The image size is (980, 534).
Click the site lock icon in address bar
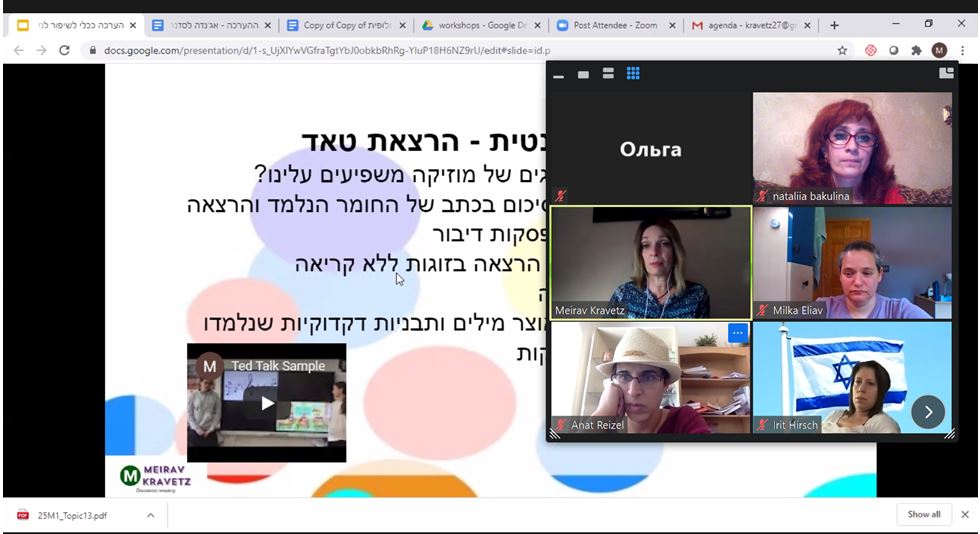coord(92,51)
